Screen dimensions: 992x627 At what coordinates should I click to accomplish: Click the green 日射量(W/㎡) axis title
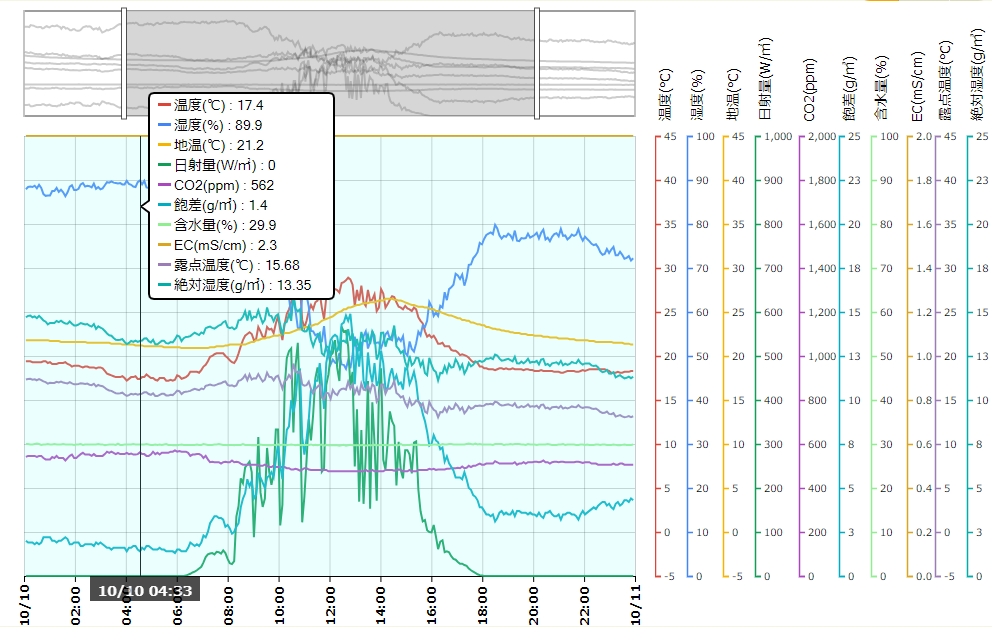pyautogui.click(x=766, y=80)
